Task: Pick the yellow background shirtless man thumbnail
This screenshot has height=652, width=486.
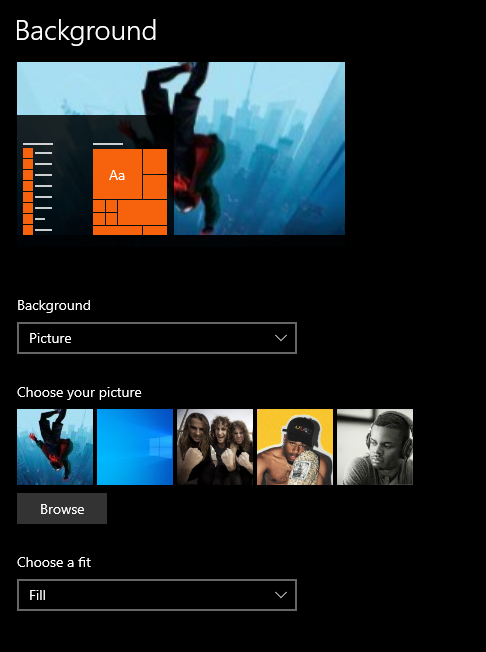Action: [x=295, y=447]
